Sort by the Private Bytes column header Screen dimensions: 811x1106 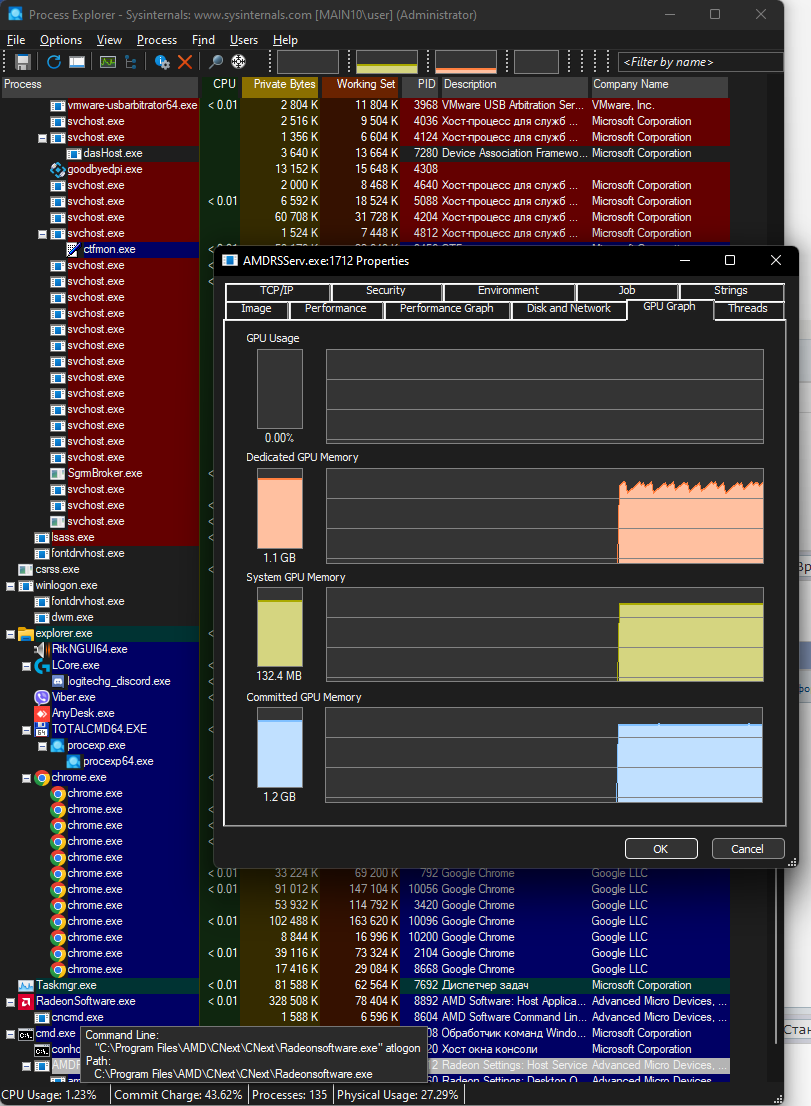pyautogui.click(x=281, y=85)
